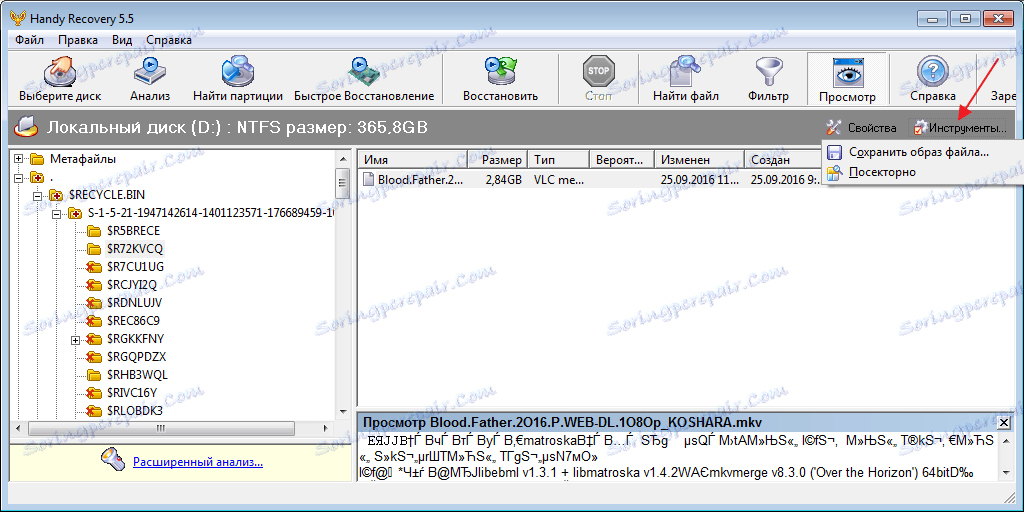The width and height of the screenshot is (1024, 512).
Task: Collapse the root dot folder node
Action: (19, 177)
